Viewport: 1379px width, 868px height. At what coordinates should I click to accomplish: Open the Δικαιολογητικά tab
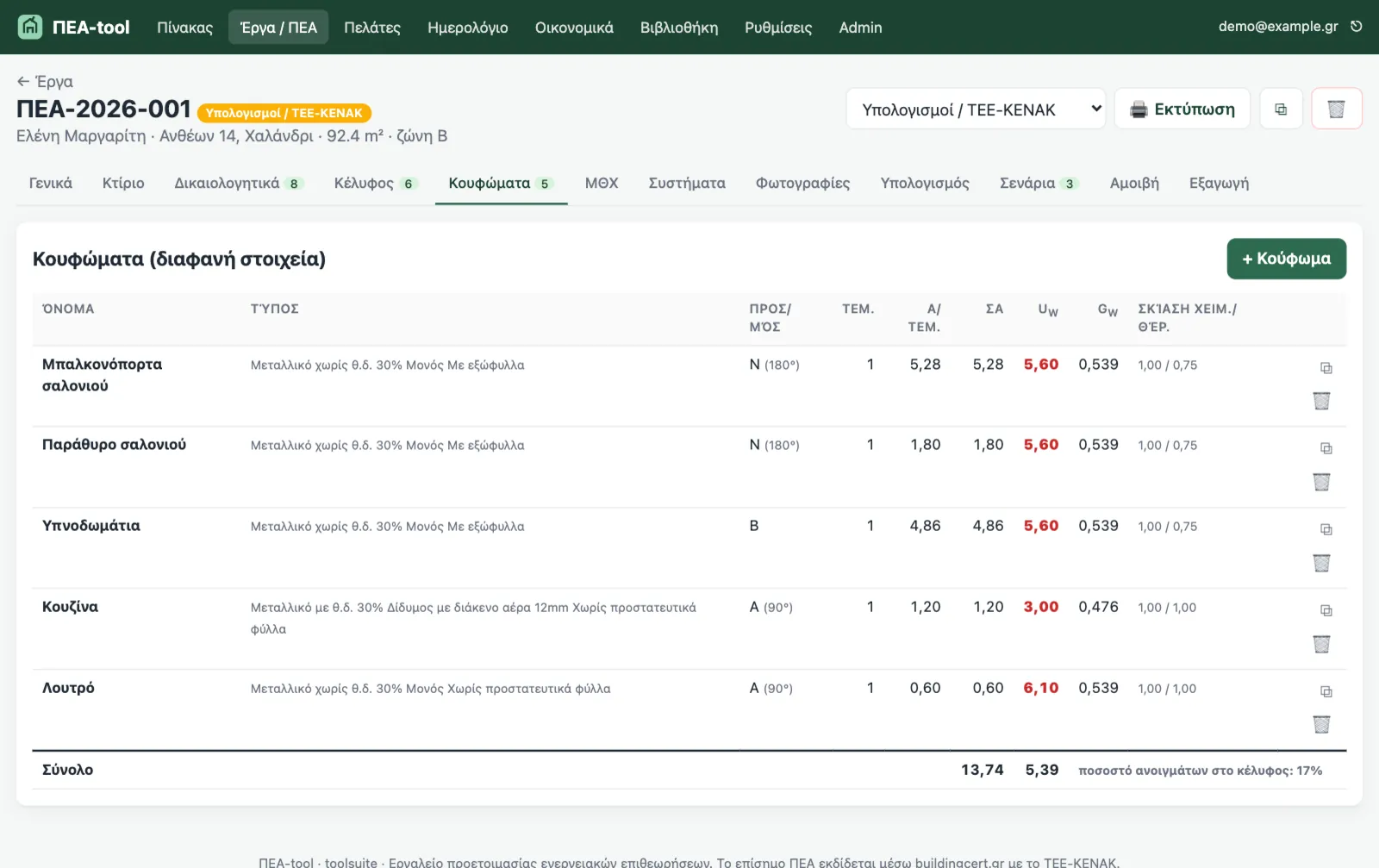pyautogui.click(x=239, y=183)
